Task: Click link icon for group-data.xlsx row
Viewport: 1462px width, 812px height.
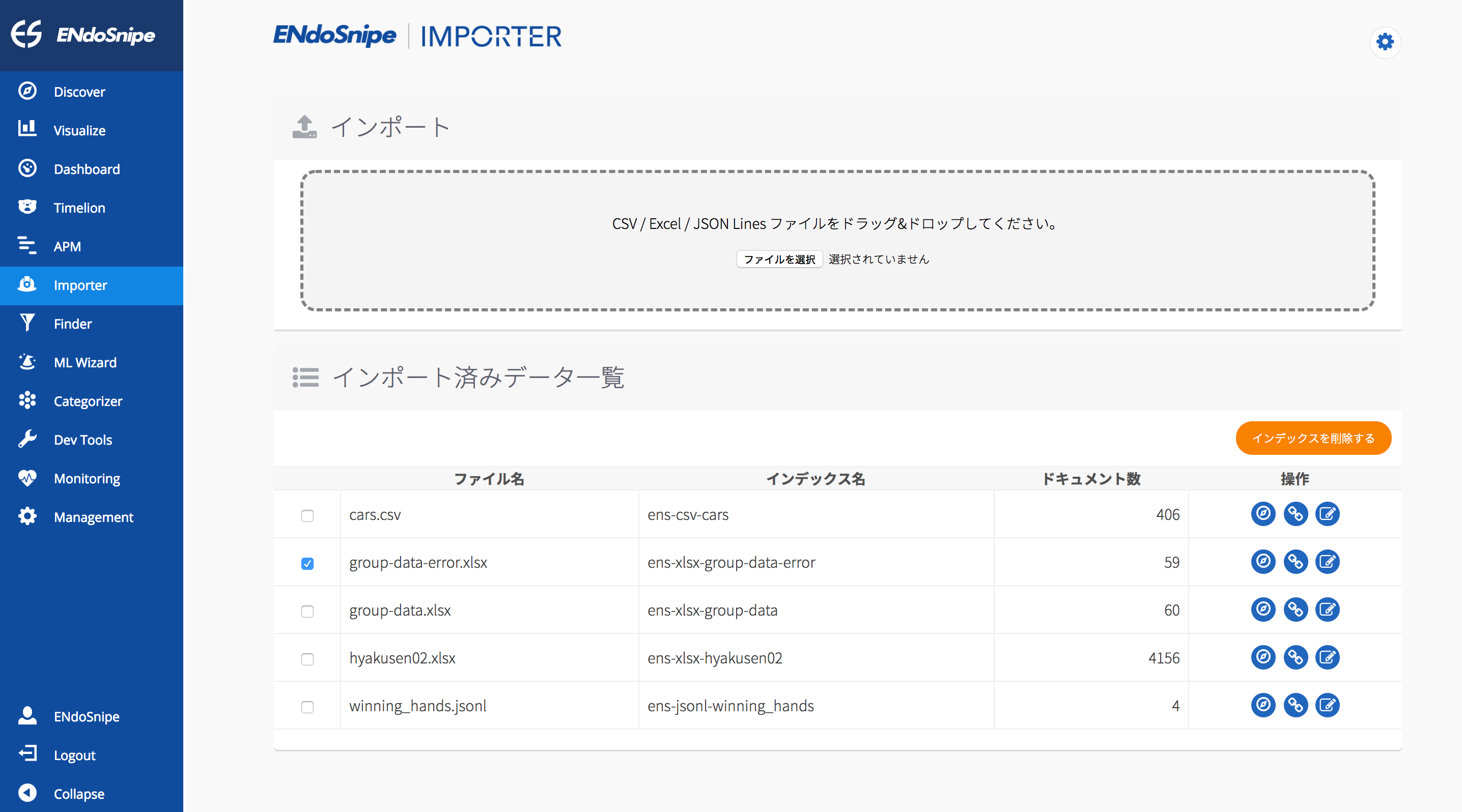Action: (1295, 610)
